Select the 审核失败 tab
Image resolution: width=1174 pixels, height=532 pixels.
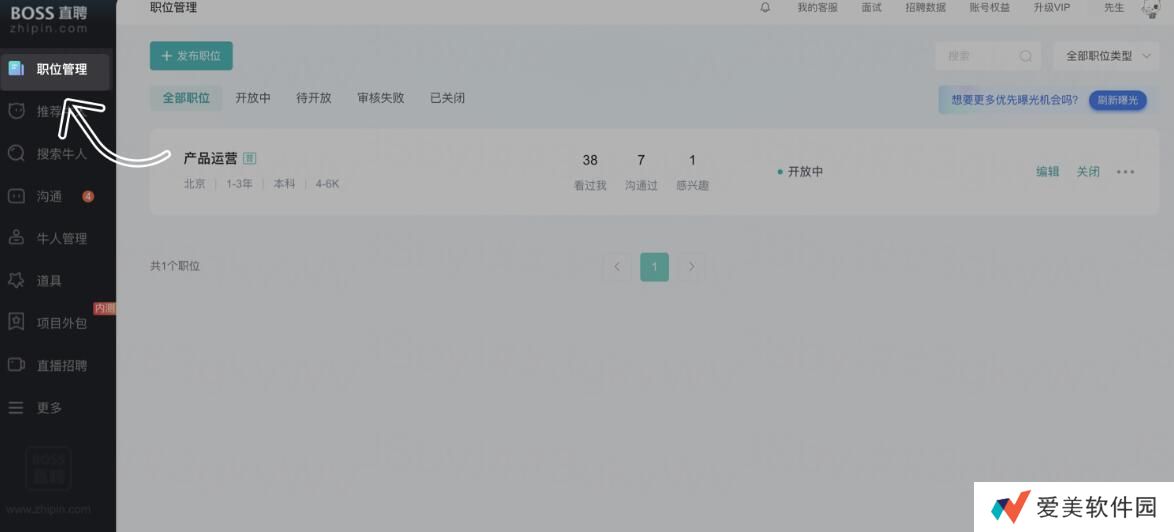(380, 98)
